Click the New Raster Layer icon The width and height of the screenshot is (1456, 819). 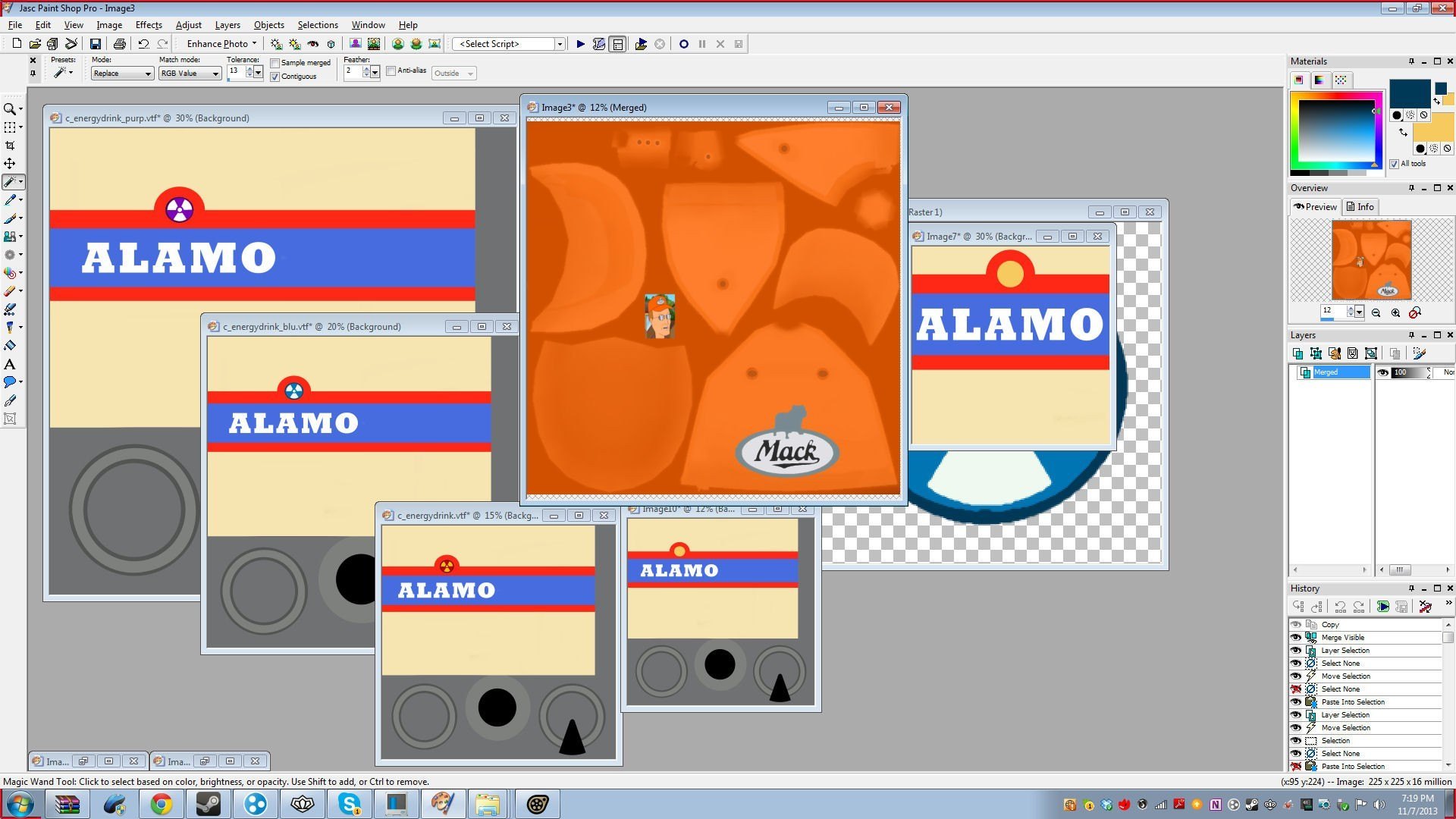1298,353
